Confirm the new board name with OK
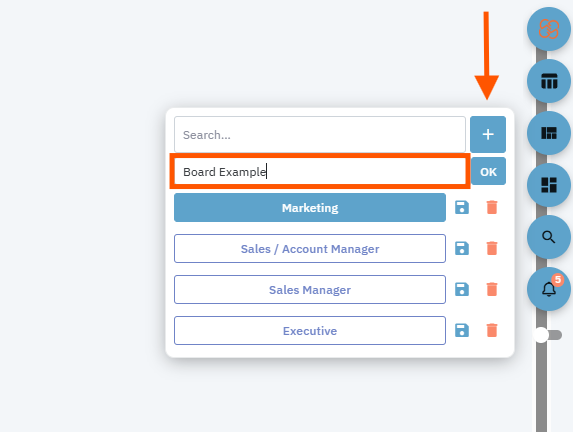Image resolution: width=573 pixels, height=432 pixels. (488, 171)
